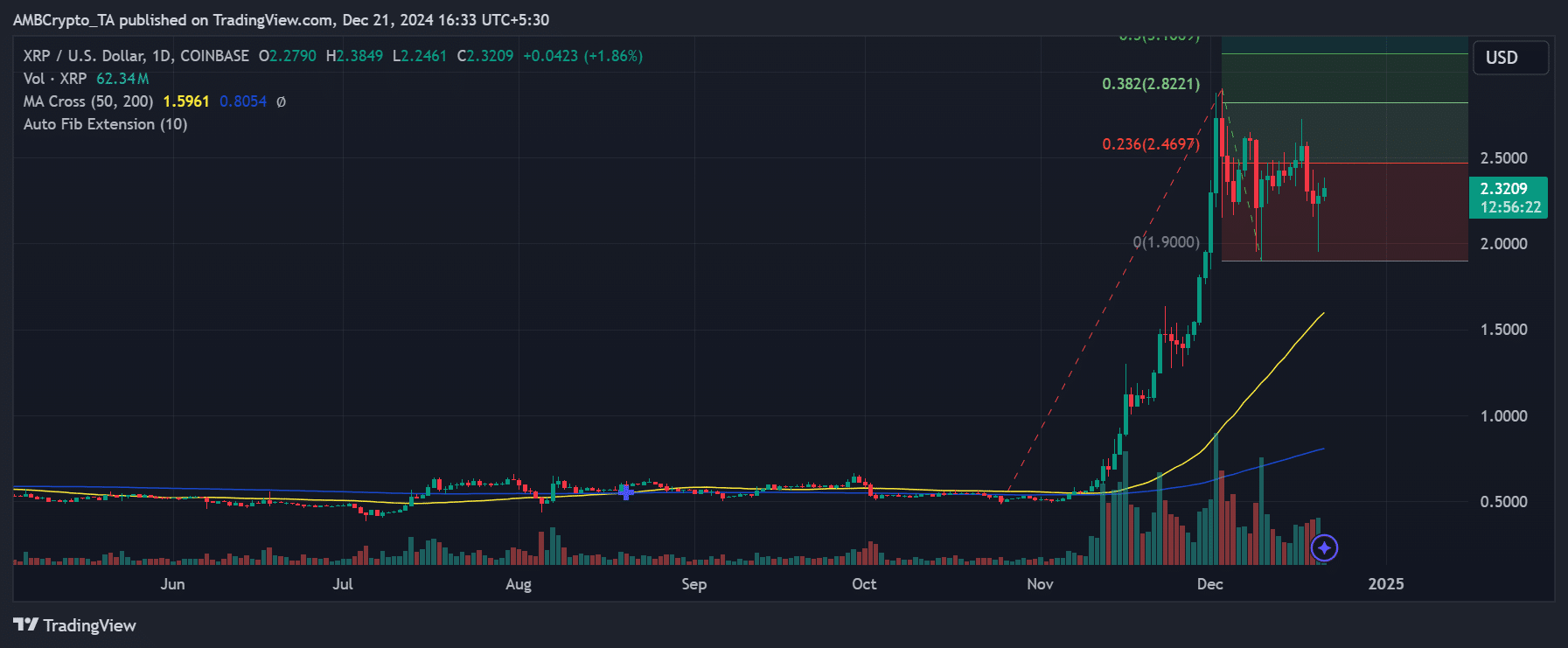Click the ∅ symbol beside MA Cross values
This screenshot has height=648, width=1568.
point(281,101)
